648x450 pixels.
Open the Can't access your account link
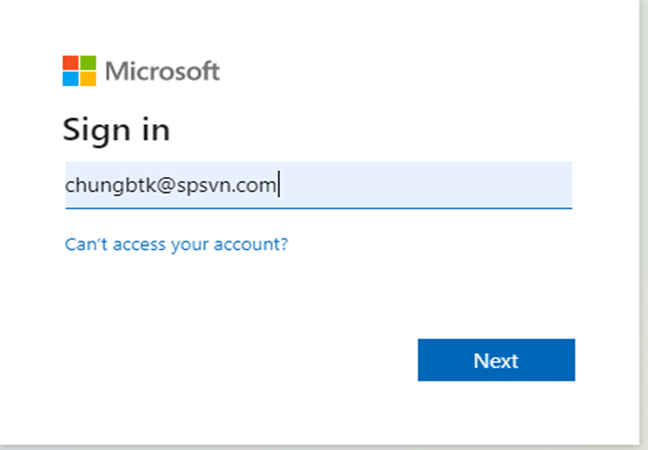176,244
